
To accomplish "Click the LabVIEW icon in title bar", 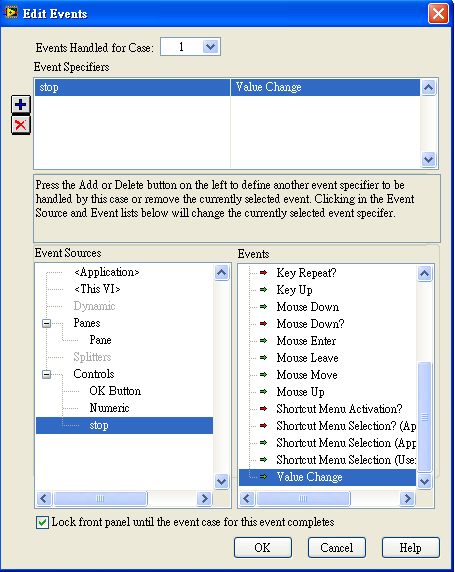I will [11, 13].
